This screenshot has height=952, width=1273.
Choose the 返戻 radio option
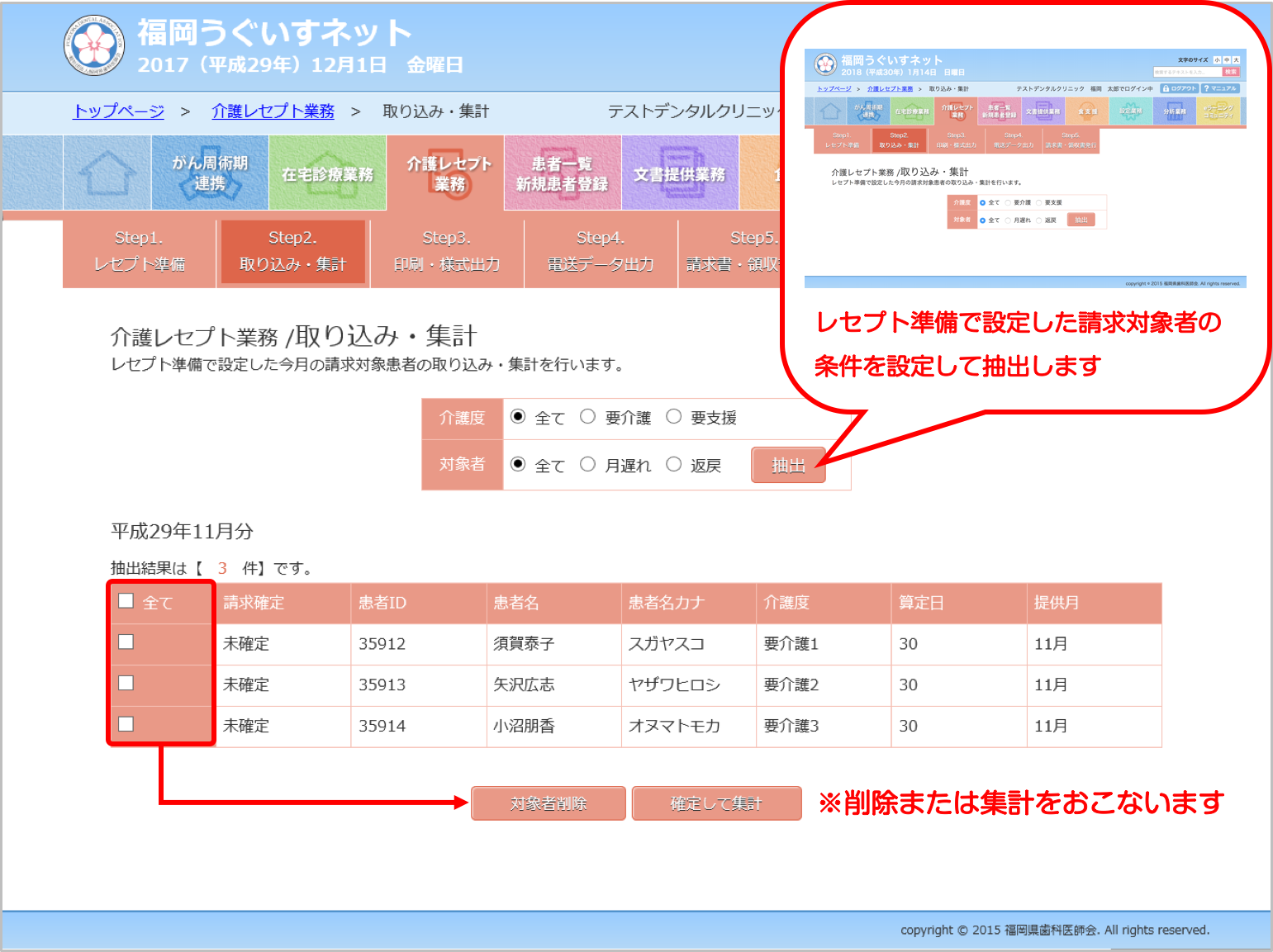tap(674, 465)
